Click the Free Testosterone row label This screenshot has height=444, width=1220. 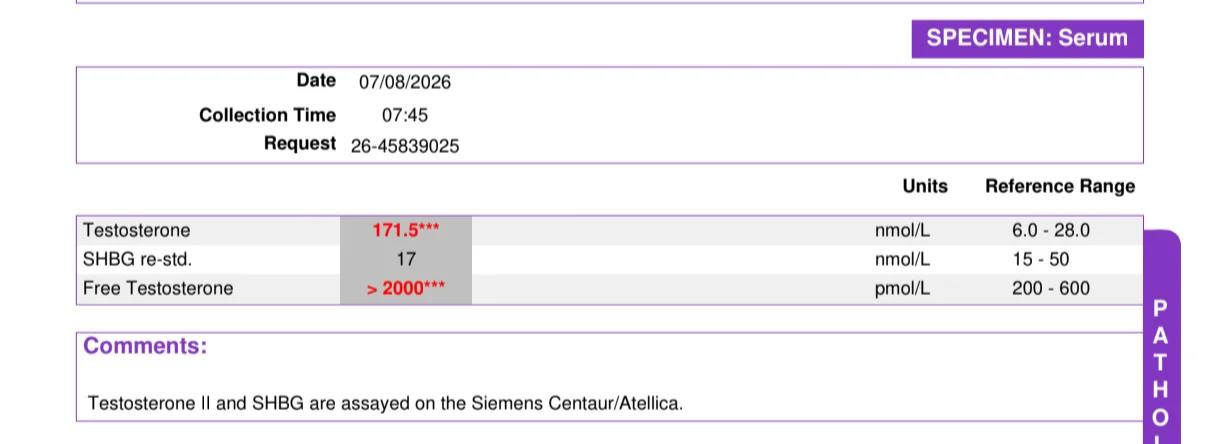pos(158,289)
